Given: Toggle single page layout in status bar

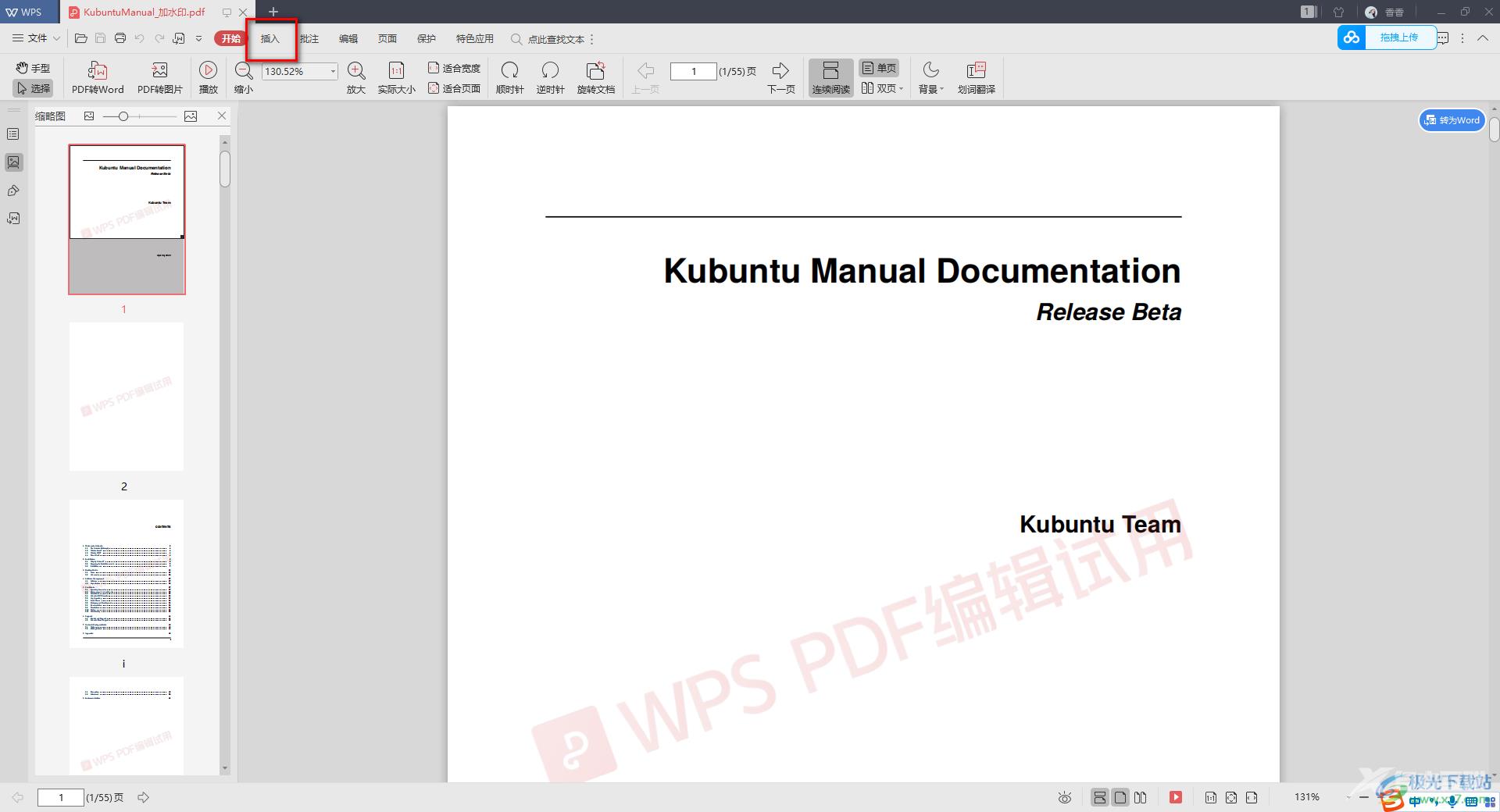Looking at the screenshot, I should click(x=1120, y=797).
